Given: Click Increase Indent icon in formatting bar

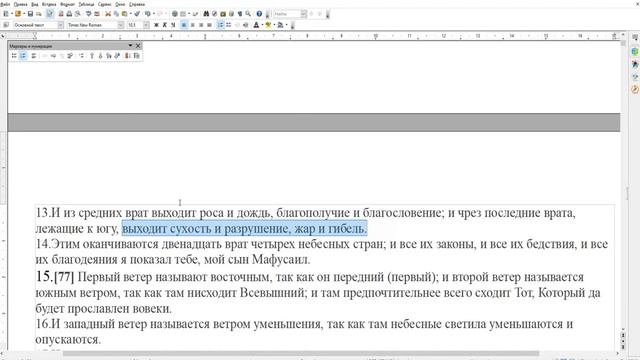Looking at the screenshot, I should [245, 25].
